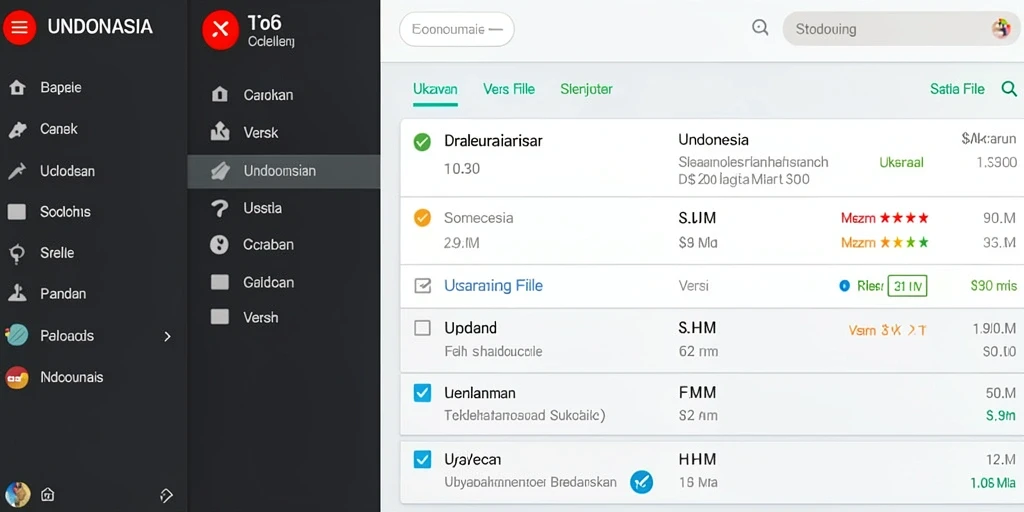Click the home icon beside Bapeie
This screenshot has height=512, width=1024.
coord(17,88)
